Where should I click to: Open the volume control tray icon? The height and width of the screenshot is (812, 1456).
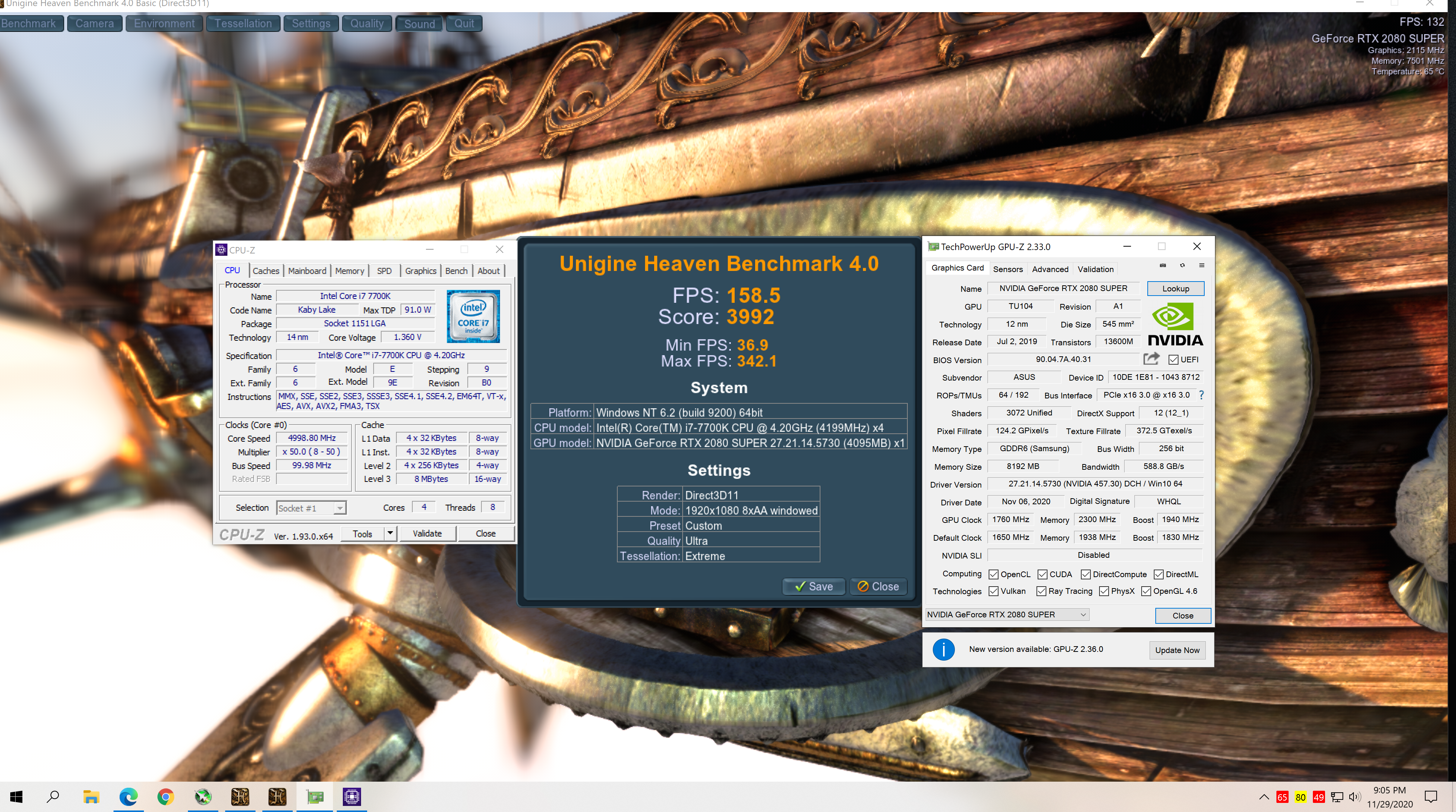(1354, 797)
